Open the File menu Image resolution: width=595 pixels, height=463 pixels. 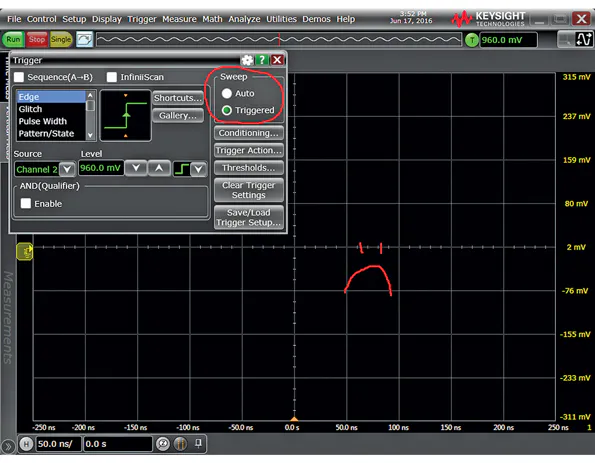pyautogui.click(x=14, y=19)
